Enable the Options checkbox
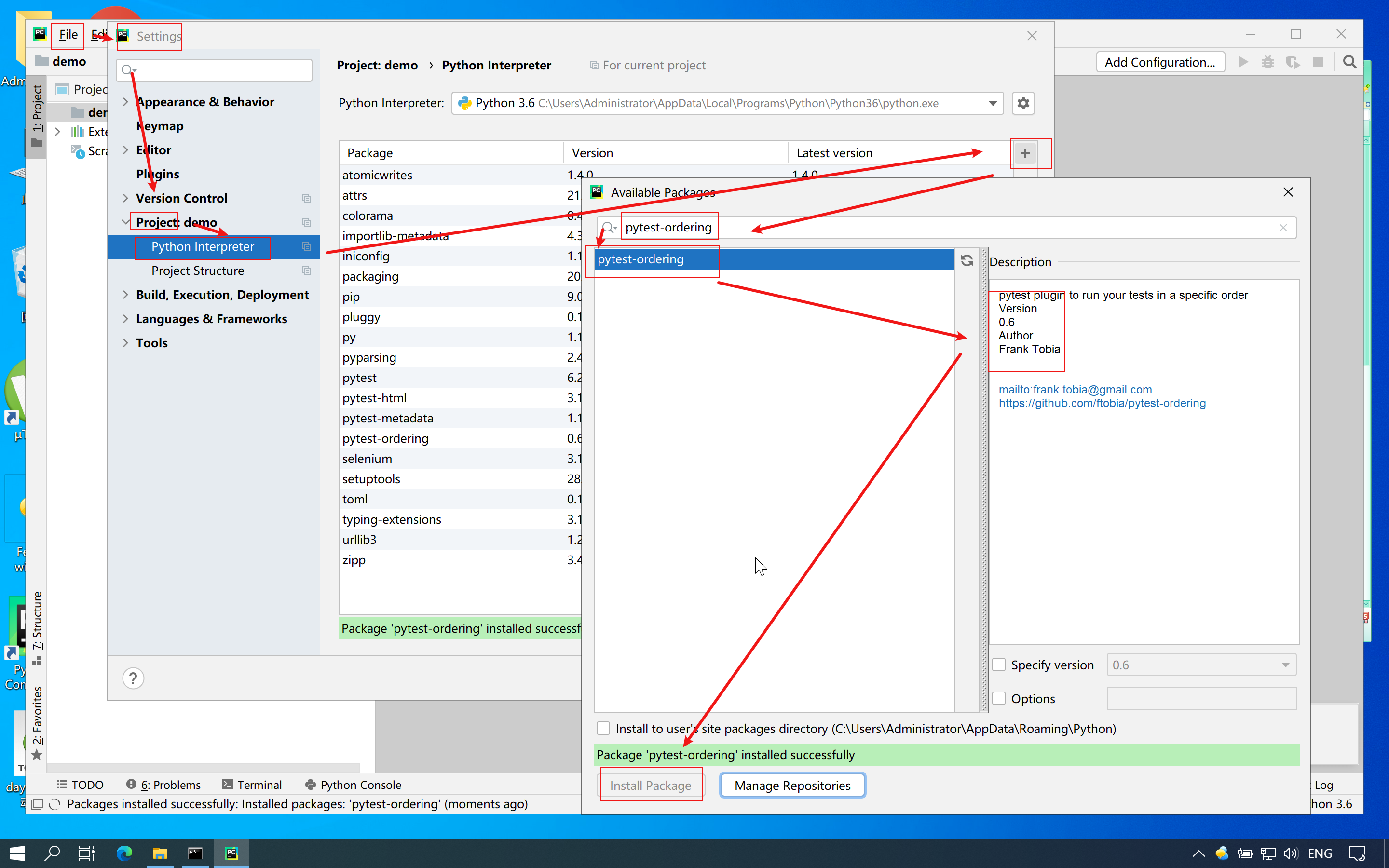 [999, 699]
